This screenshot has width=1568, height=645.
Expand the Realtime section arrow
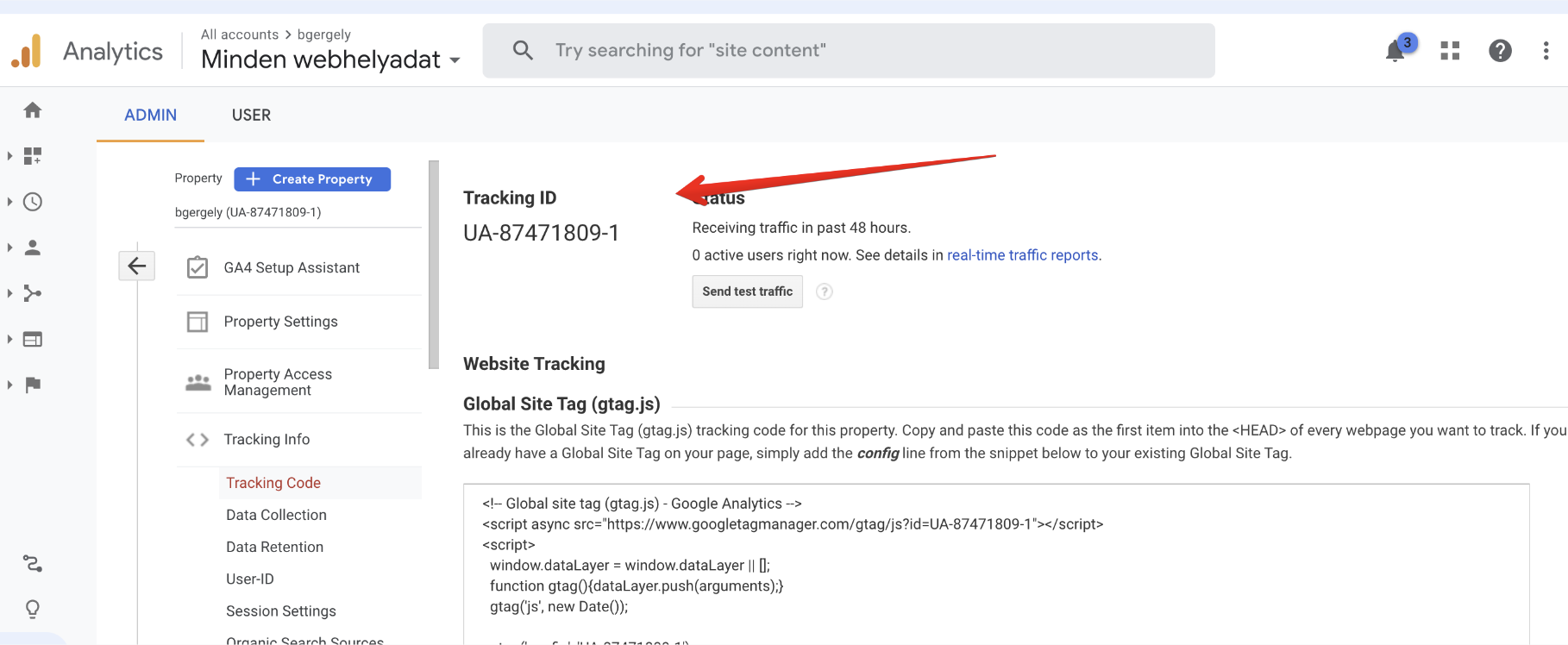pos(9,202)
